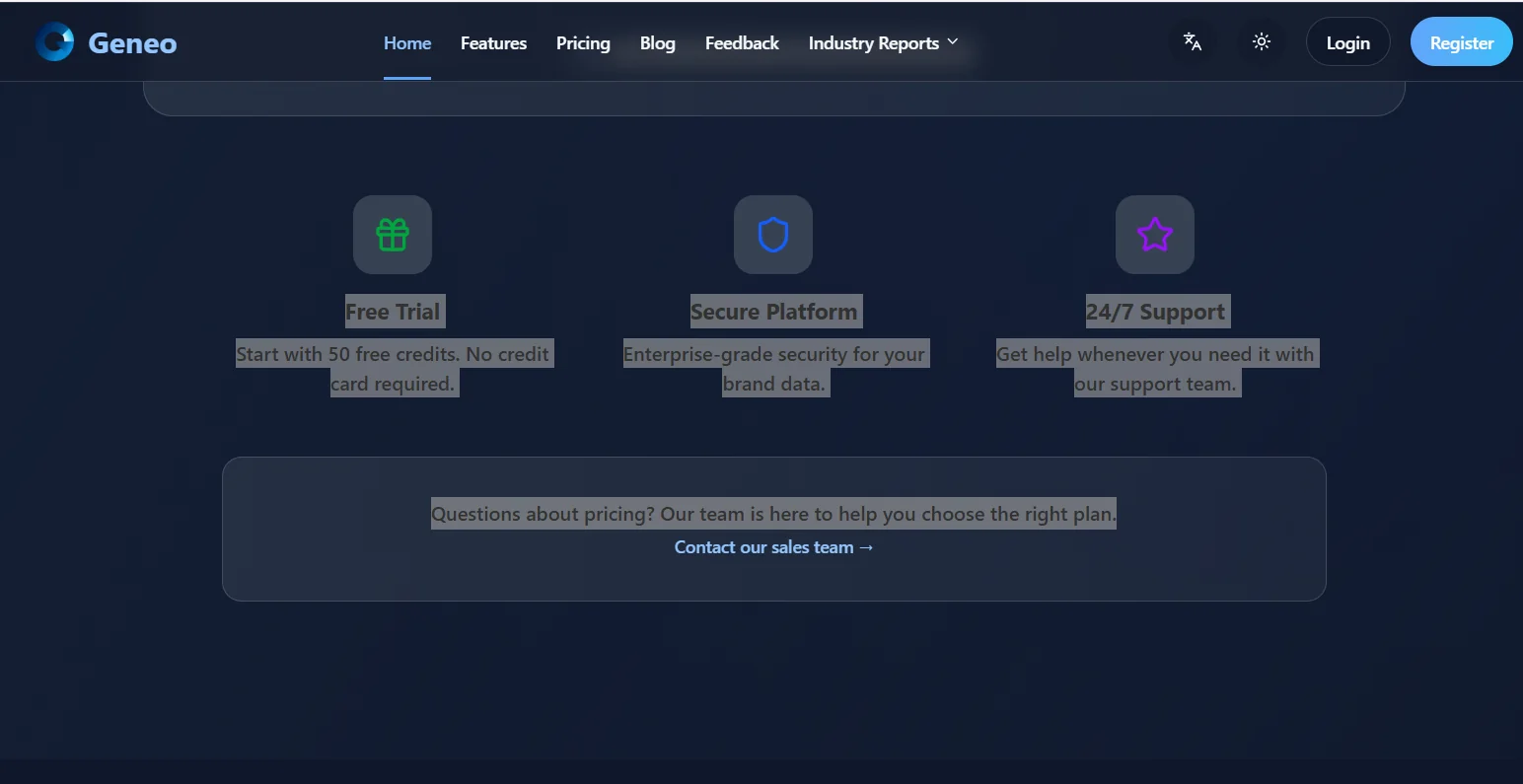Viewport: 1523px width, 784px height.
Task: Click the Secure Platform heading
Action: 773,312
